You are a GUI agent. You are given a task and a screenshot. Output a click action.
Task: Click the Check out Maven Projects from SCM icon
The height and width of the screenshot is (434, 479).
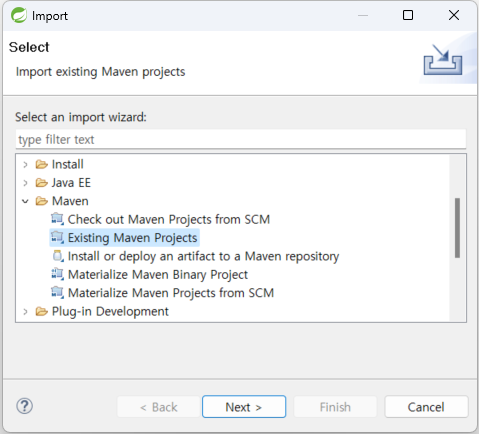[57, 219]
